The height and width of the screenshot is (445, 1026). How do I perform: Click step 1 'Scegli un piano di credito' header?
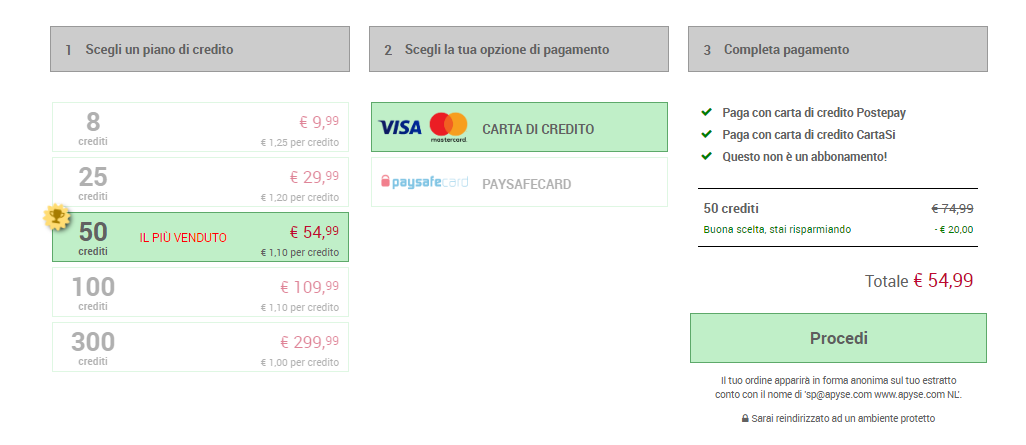200,49
